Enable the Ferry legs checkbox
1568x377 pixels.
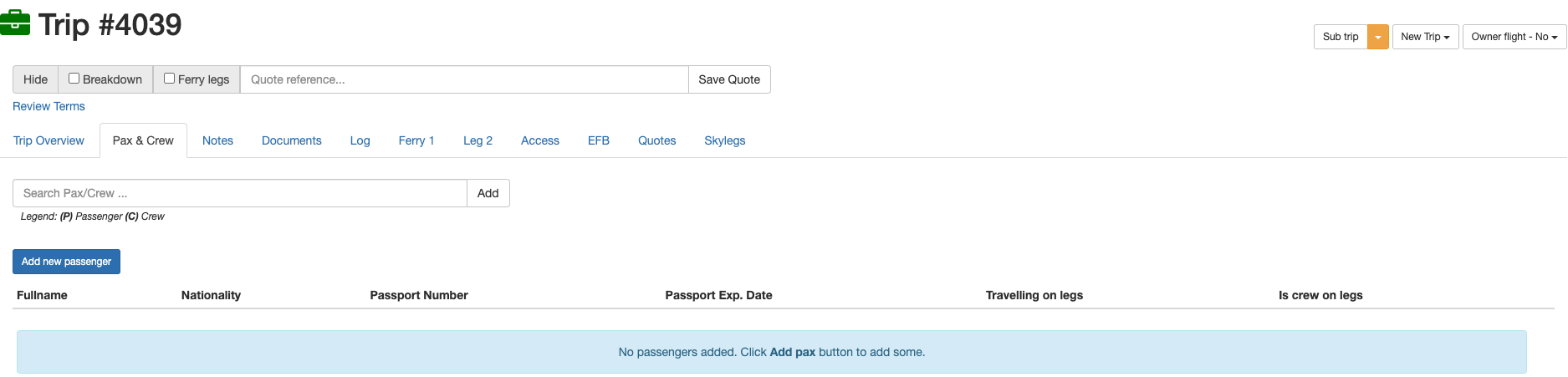(x=170, y=79)
